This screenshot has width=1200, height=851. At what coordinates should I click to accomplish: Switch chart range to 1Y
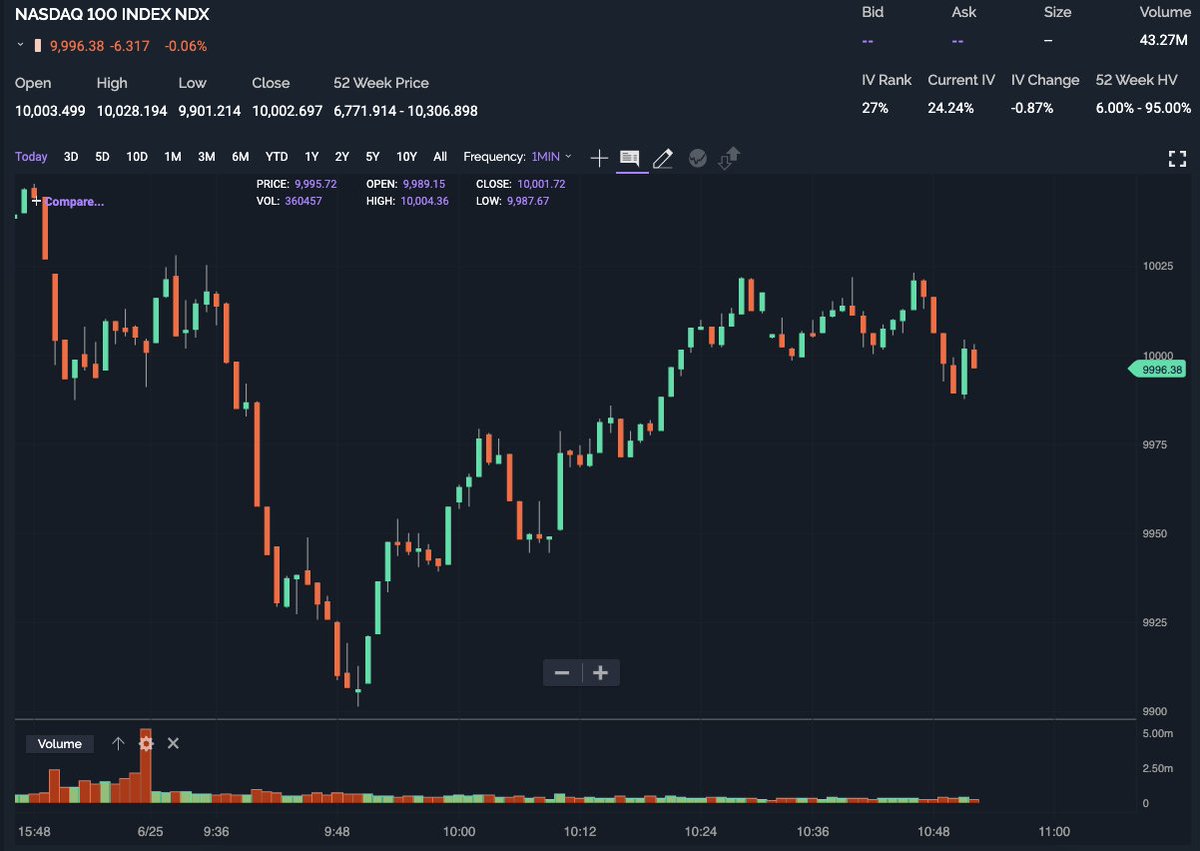click(x=312, y=157)
